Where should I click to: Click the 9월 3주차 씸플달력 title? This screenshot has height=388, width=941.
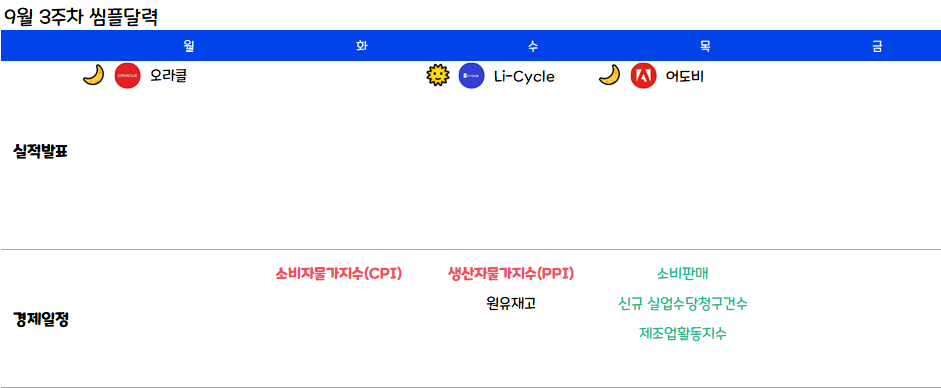pos(80,16)
